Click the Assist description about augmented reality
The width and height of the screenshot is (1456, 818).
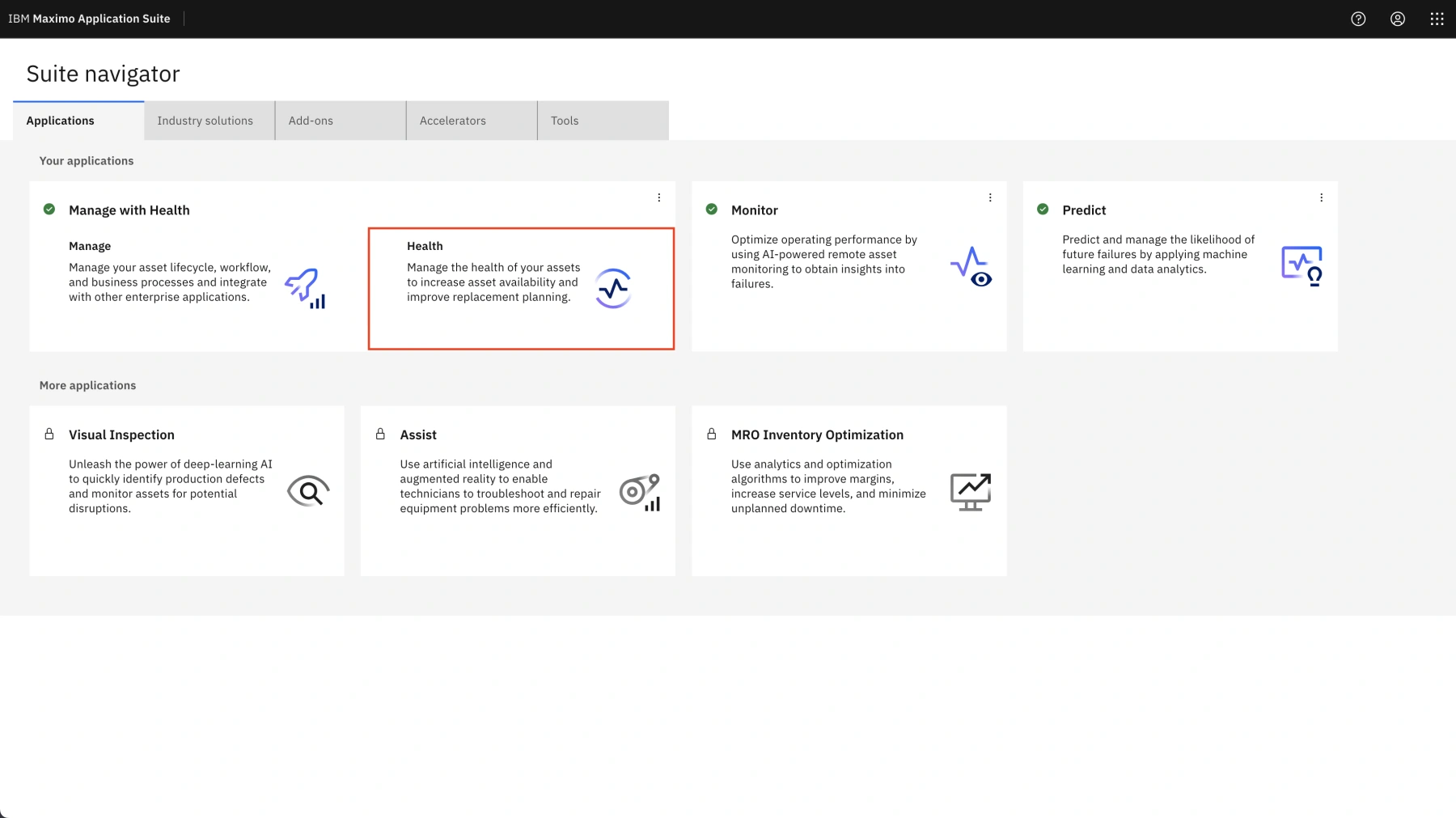point(500,486)
